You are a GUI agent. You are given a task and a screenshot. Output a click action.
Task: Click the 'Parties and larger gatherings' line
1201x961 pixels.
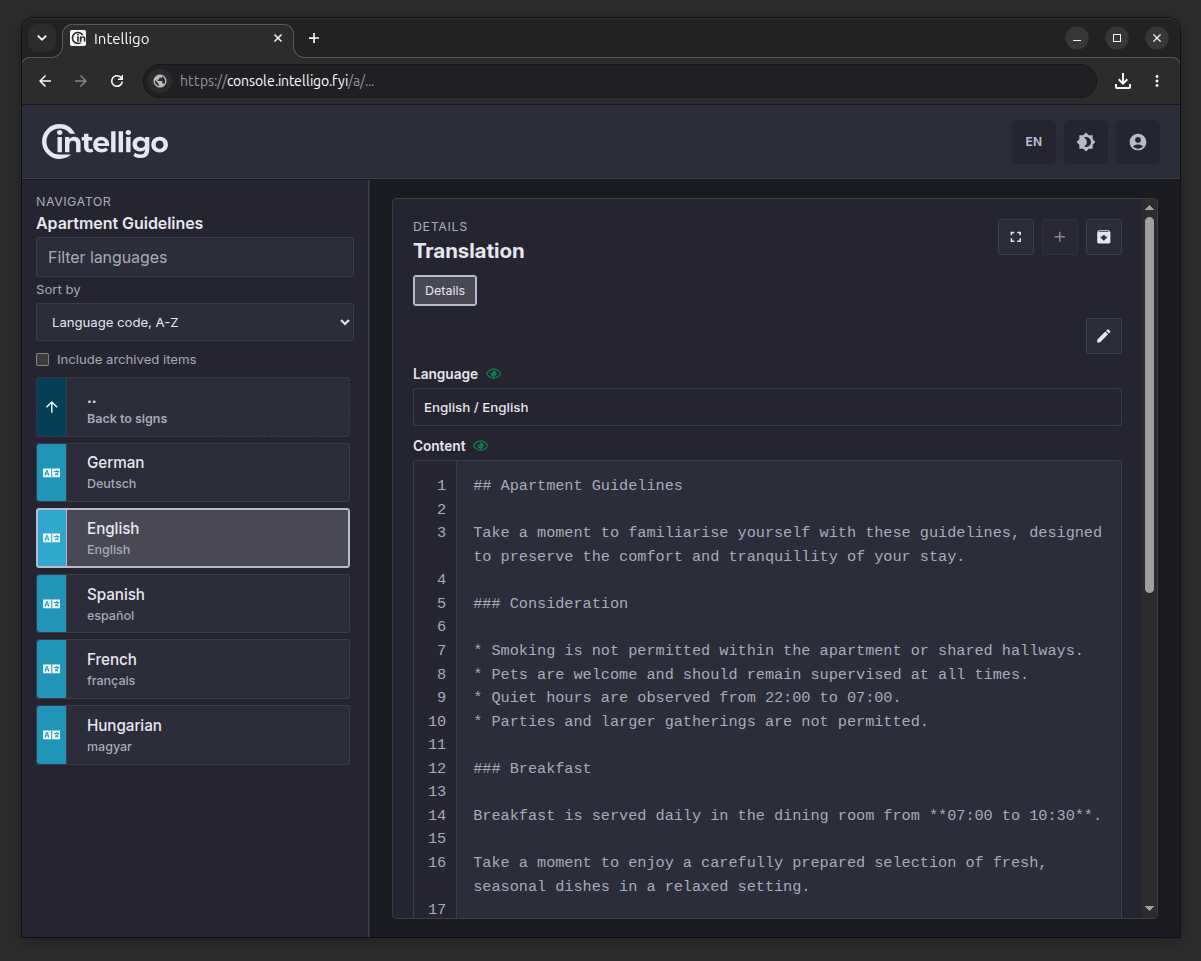pos(701,721)
